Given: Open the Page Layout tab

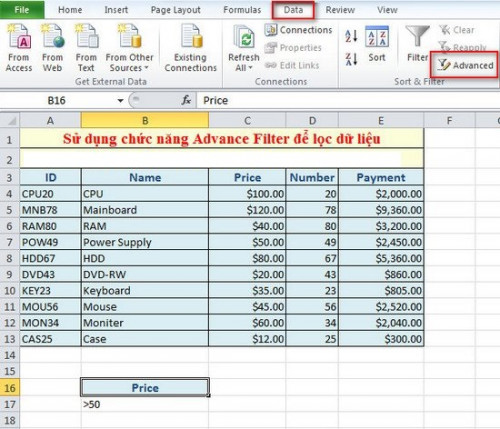Looking at the screenshot, I should [176, 10].
